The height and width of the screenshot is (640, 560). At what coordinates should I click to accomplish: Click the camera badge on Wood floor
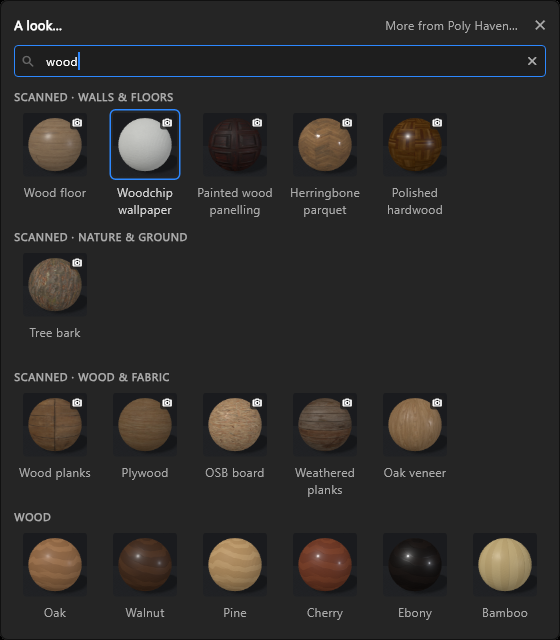click(x=77, y=122)
